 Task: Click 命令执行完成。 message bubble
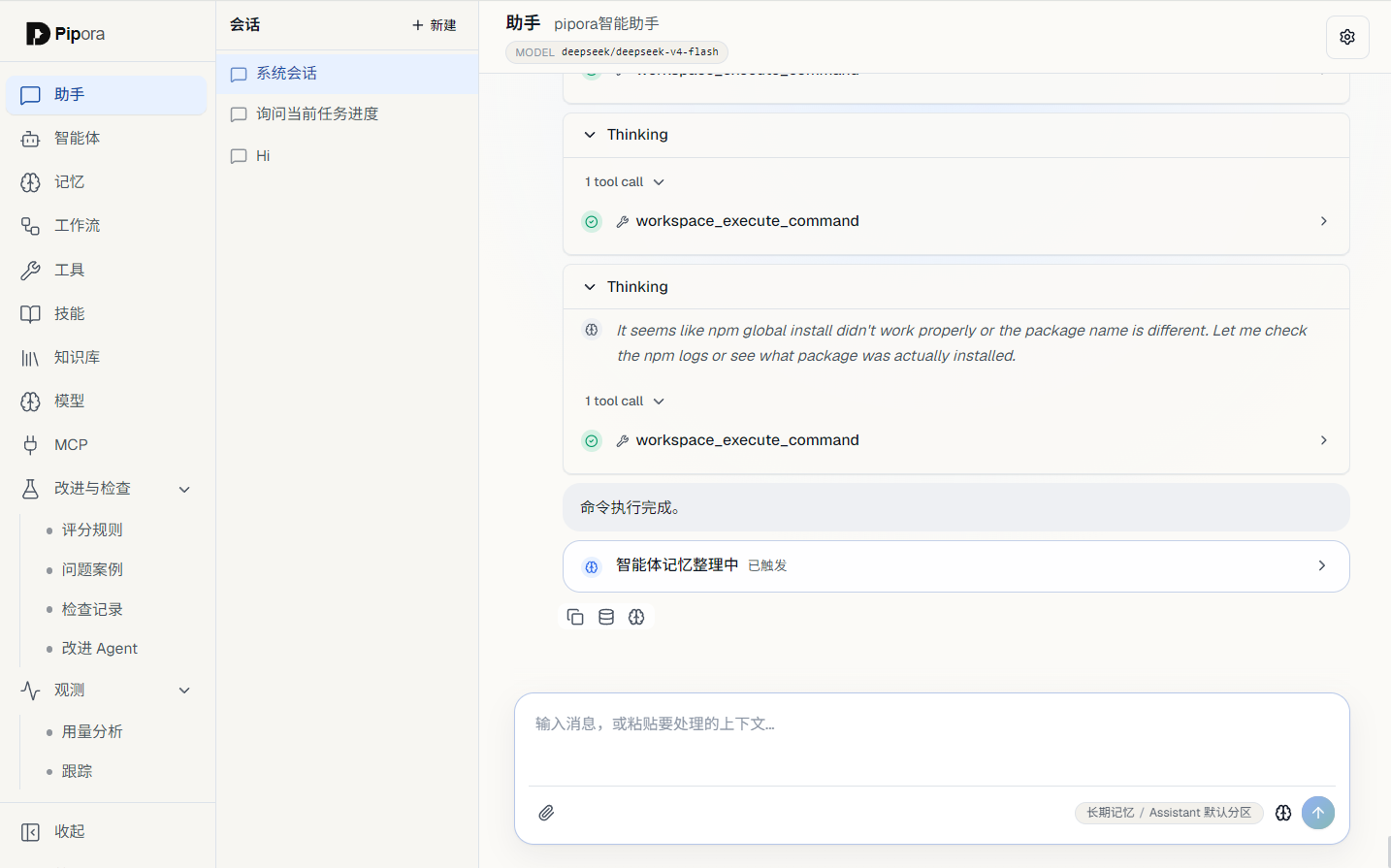point(956,507)
